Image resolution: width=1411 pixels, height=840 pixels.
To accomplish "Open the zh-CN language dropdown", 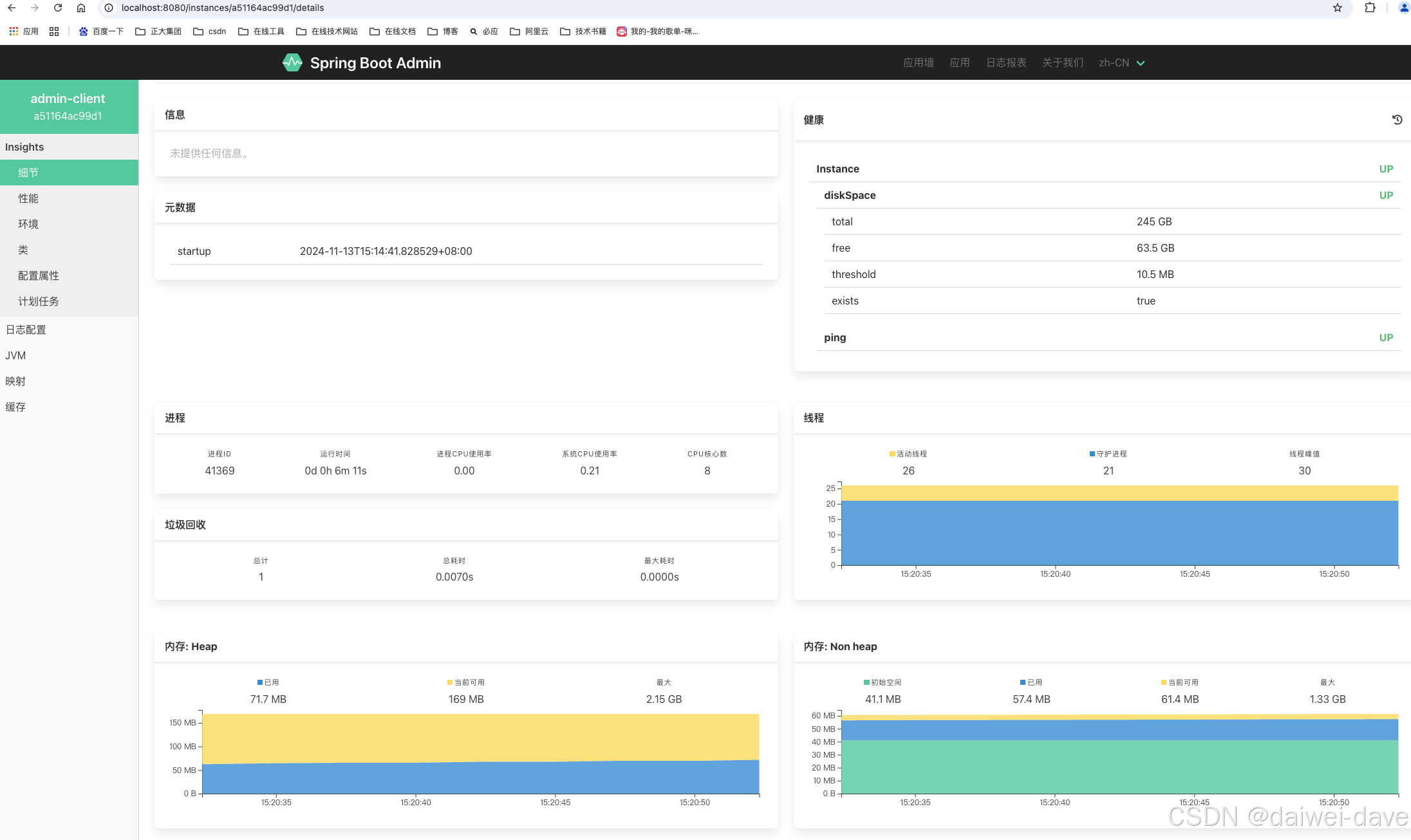I will (1121, 62).
